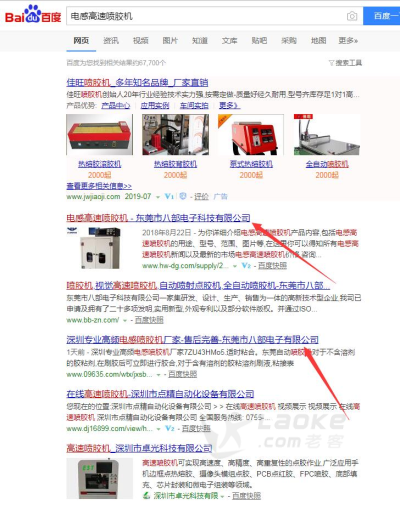Expand dropdown arrow after www.hw-dg.com
The image size is (400, 510).
[x=235, y=266]
